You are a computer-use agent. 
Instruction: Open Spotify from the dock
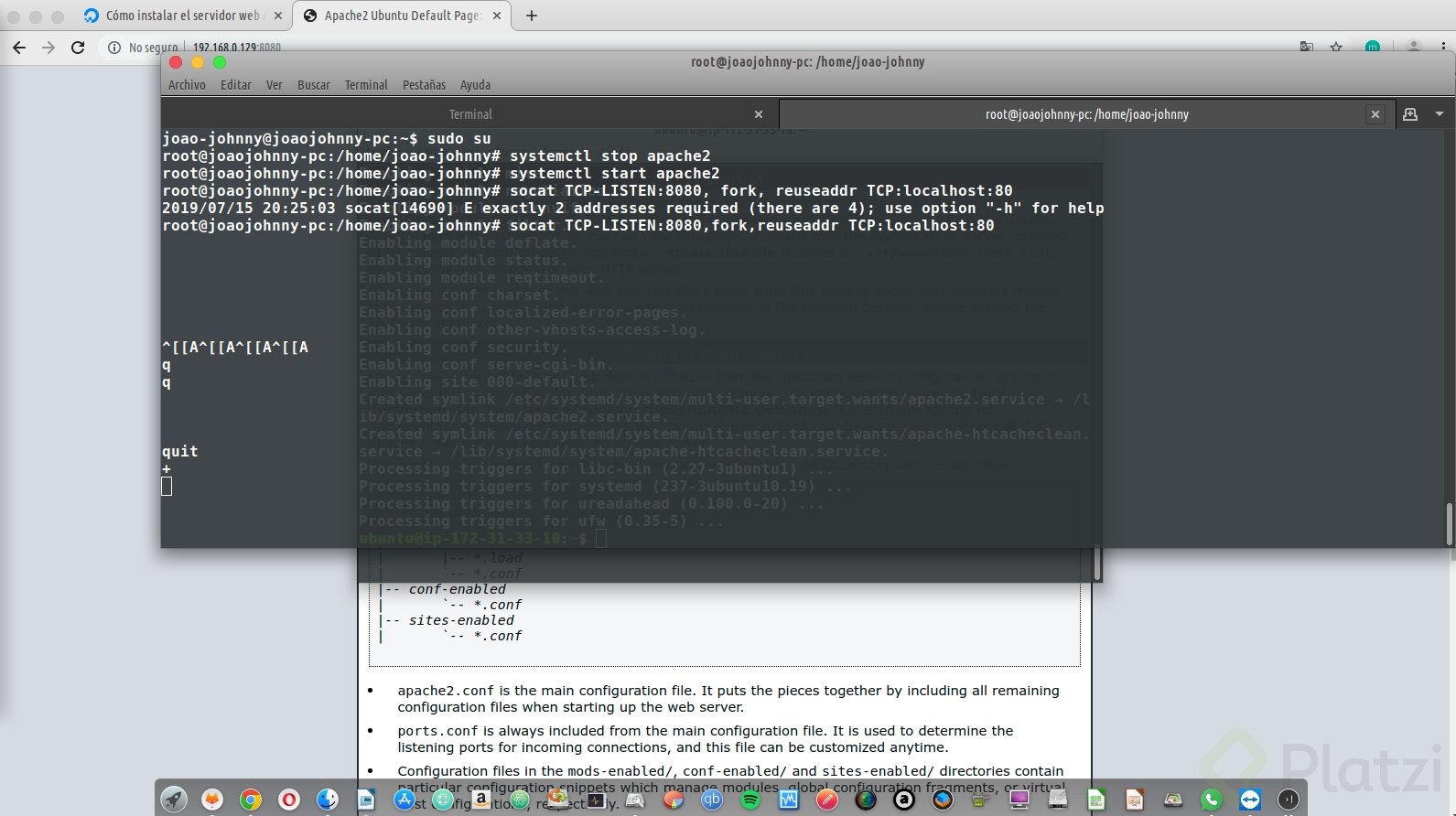tap(750, 800)
